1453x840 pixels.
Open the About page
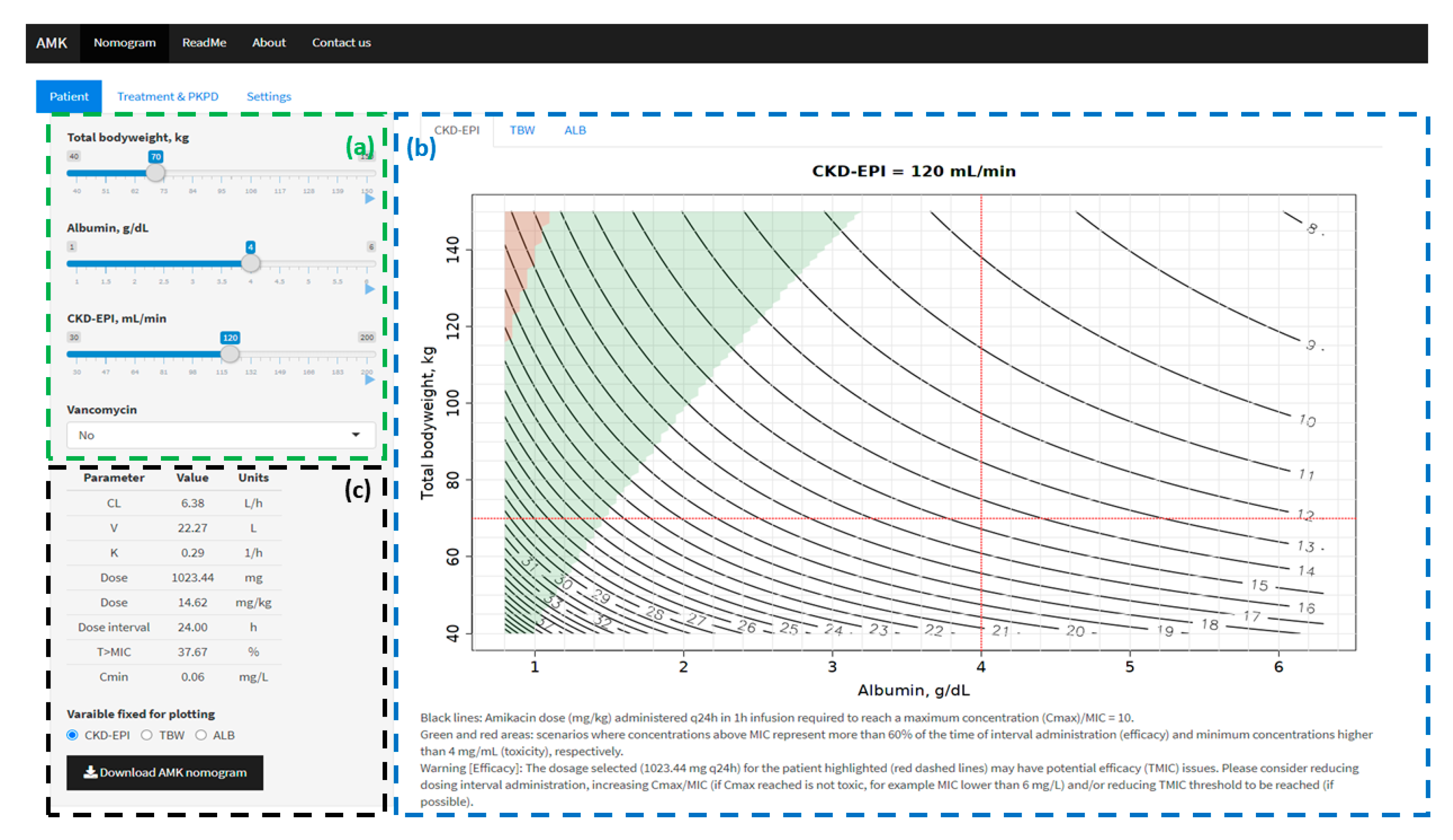pyautogui.click(x=269, y=43)
